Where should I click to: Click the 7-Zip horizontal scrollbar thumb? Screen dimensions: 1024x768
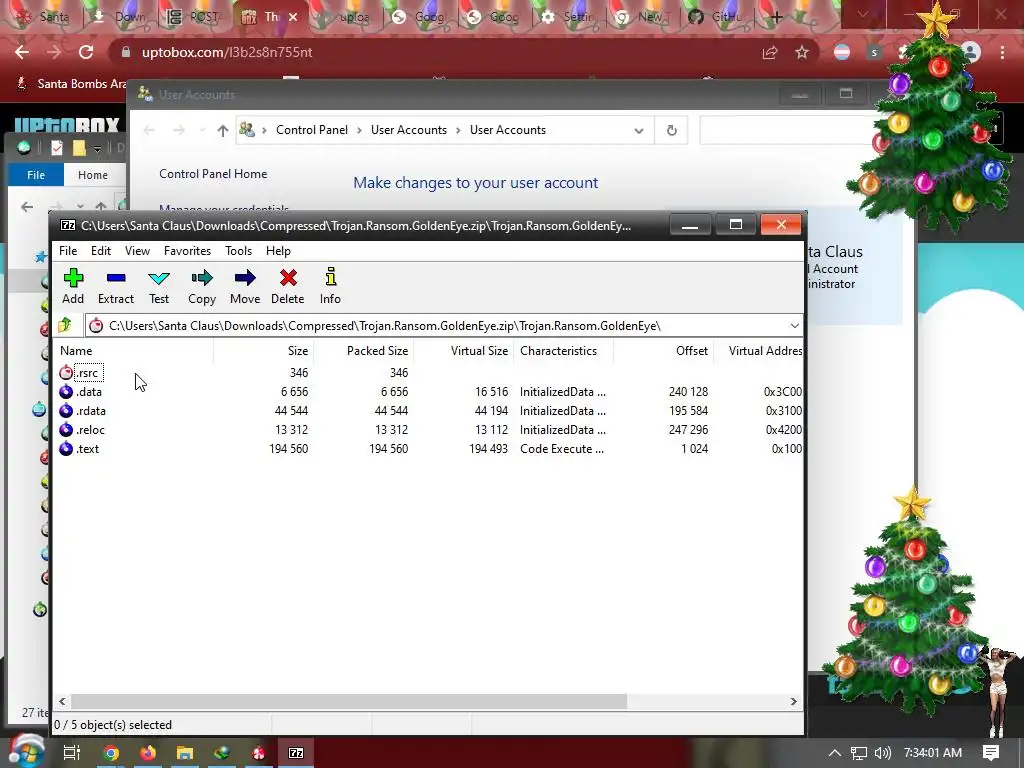pyautogui.click(x=349, y=701)
